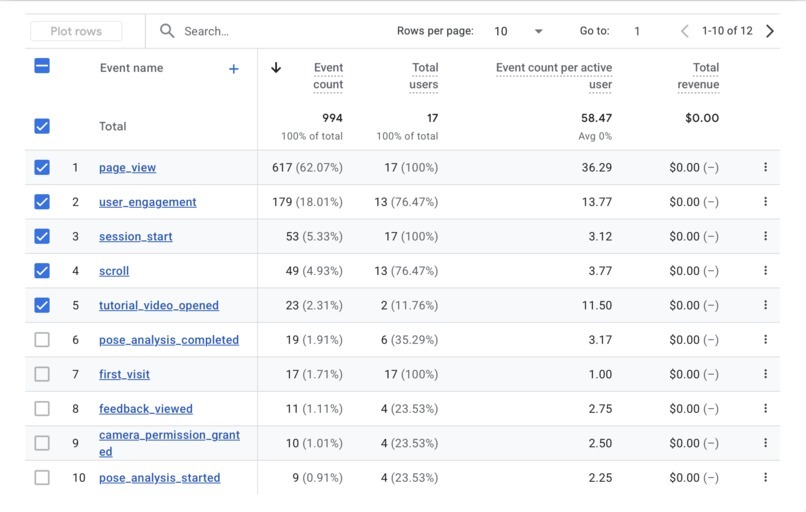
Task: Go to next page with right chevron
Action: [x=770, y=31]
